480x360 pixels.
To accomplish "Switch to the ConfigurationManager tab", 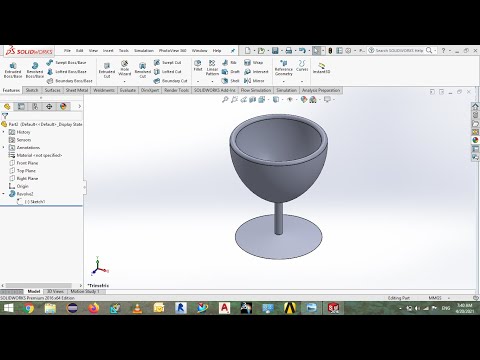I will click(x=35, y=107).
